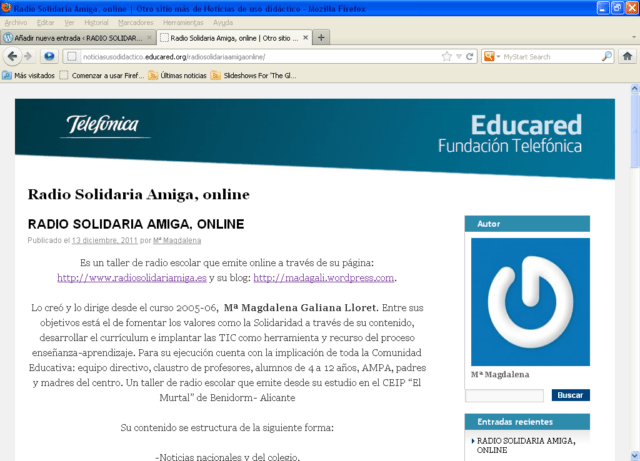Click the browser Back arrow button
This screenshot has width=640, height=461.
click(12, 56)
